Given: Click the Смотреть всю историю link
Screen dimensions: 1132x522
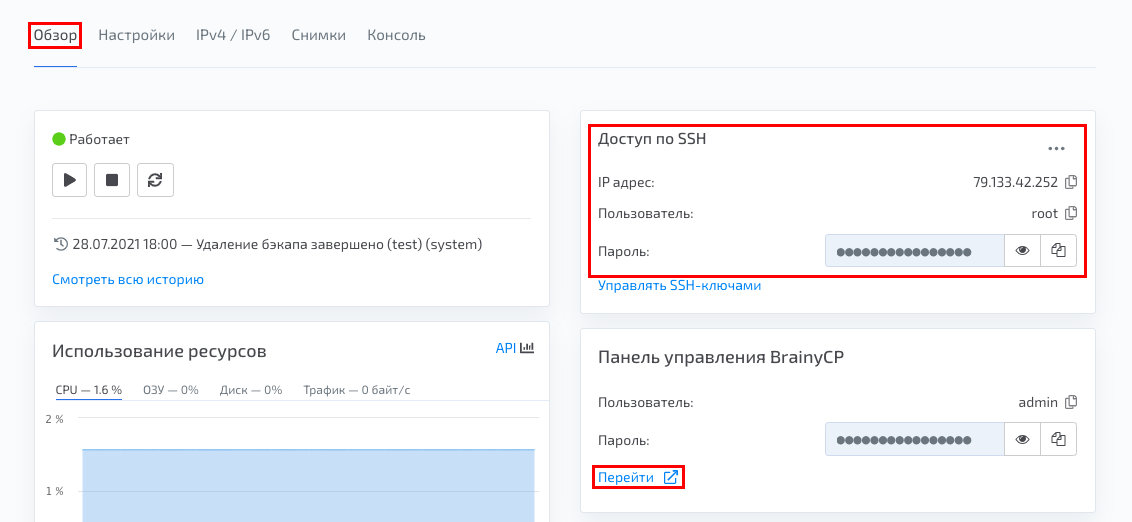Looking at the screenshot, I should point(128,279).
